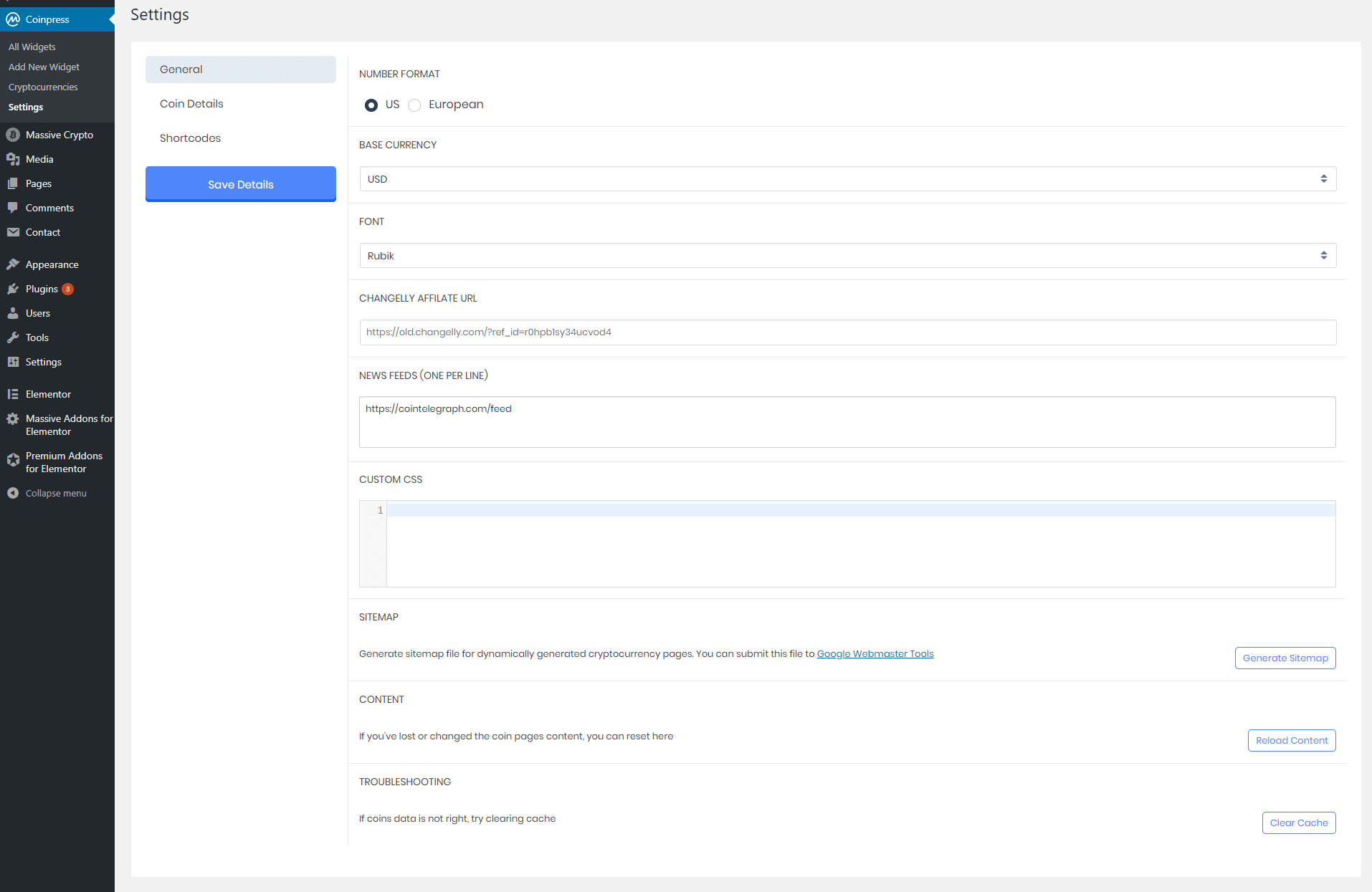
Task: Click the News Feeds text area
Action: [848, 422]
